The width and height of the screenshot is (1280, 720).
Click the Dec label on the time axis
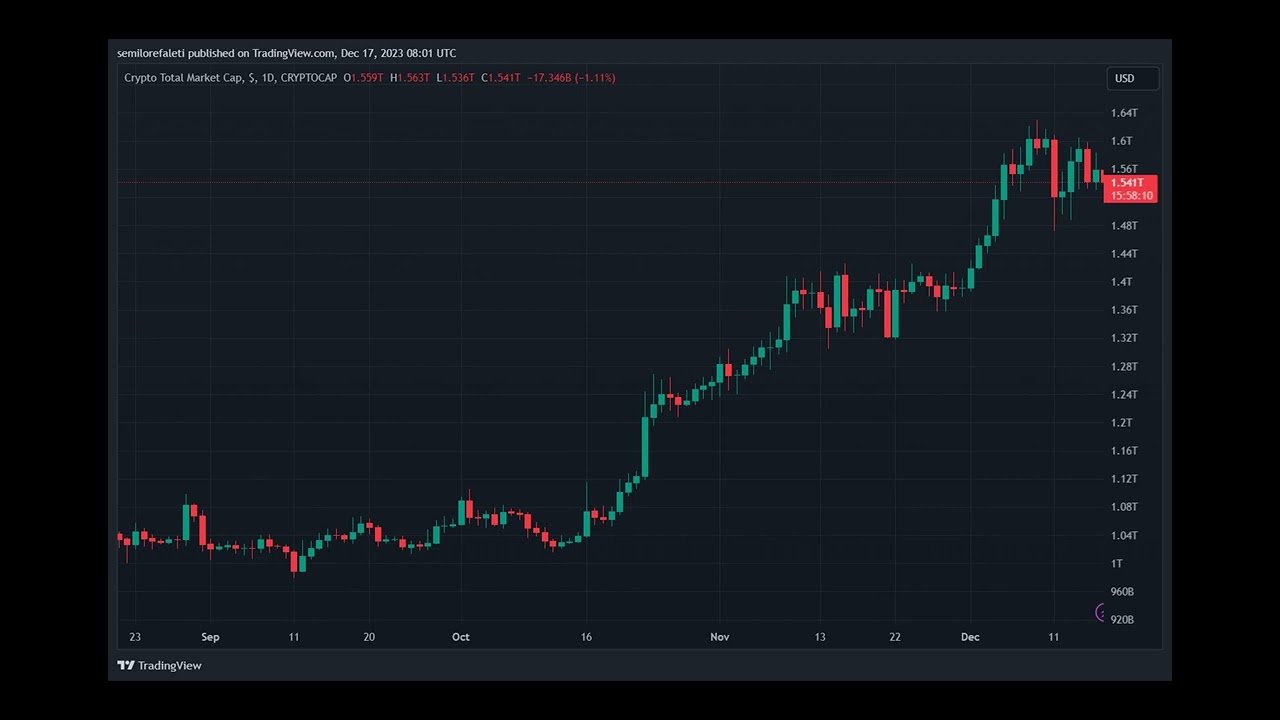pos(968,636)
